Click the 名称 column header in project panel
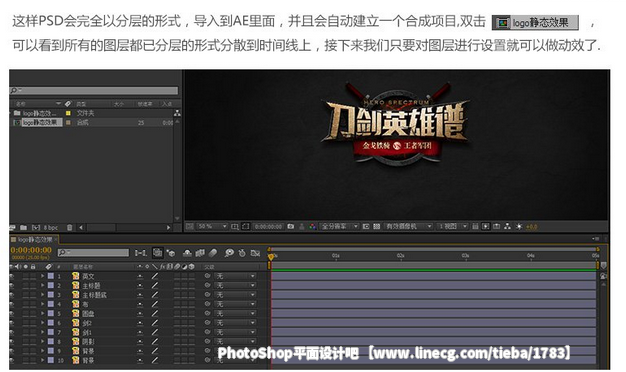Viewport: 626px width, 372px height. [x=21, y=104]
